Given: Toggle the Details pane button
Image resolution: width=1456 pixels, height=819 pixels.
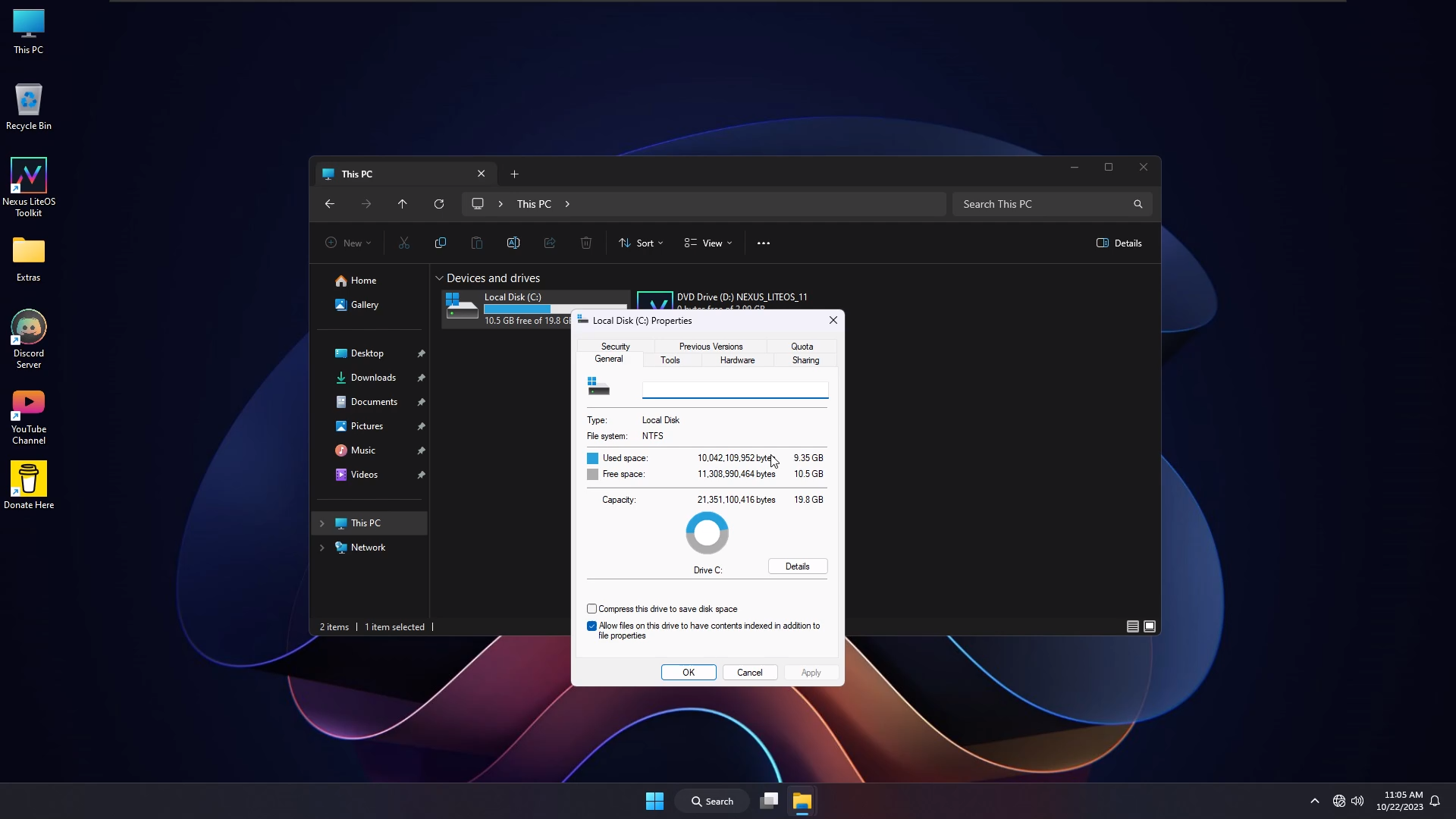Looking at the screenshot, I should coord(1119,243).
